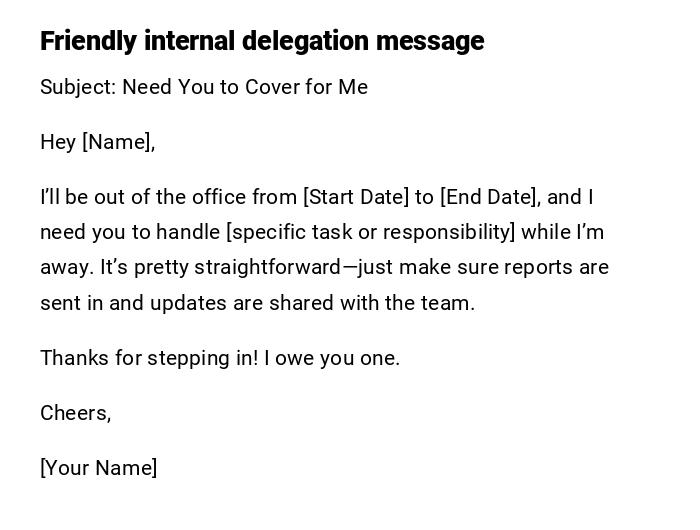Viewport: 700px width, 530px height.
Task: Click the word 'reports' in the body
Action: [x=539, y=268]
